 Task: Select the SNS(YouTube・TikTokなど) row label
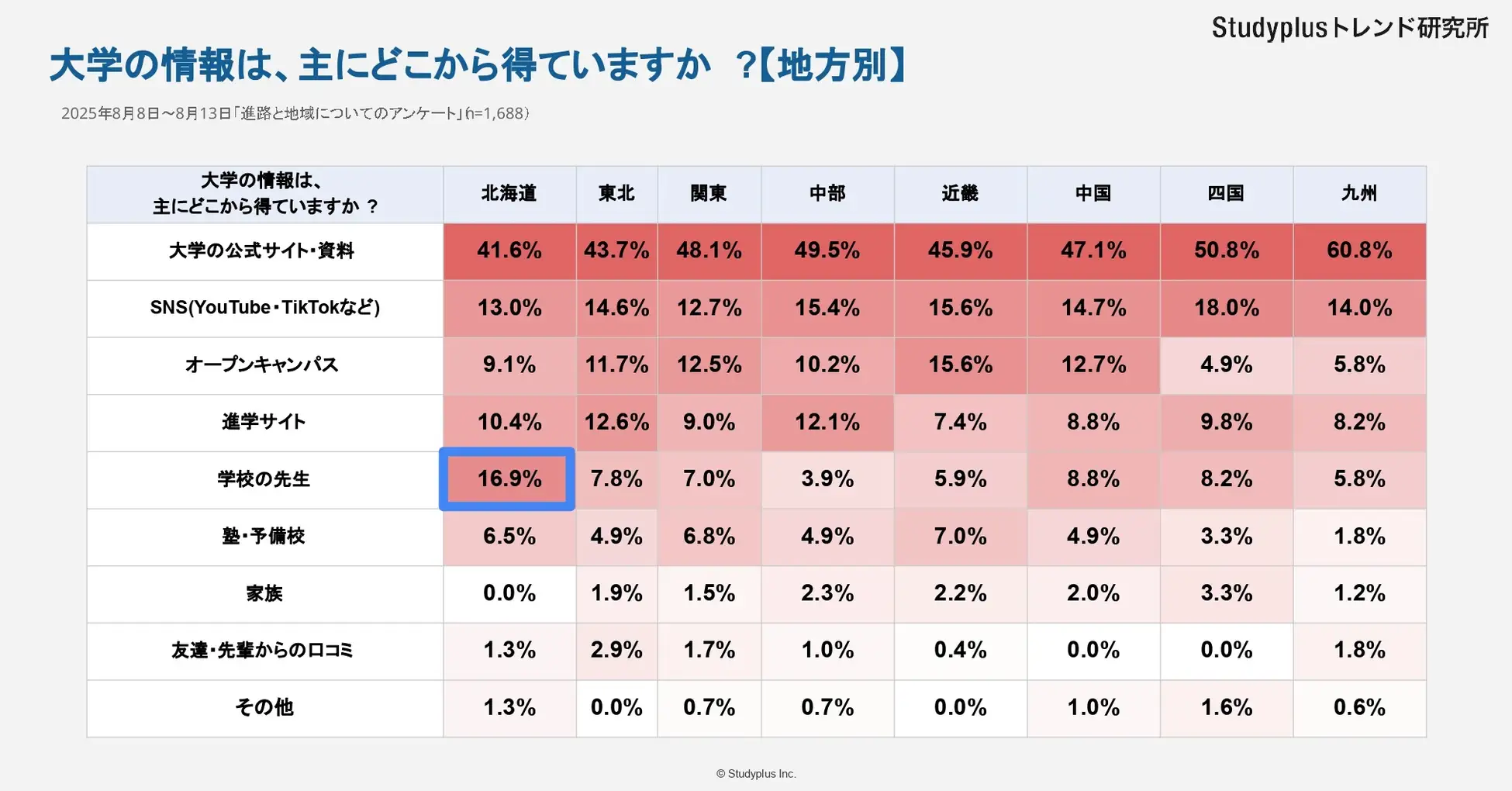pyautogui.click(x=264, y=308)
